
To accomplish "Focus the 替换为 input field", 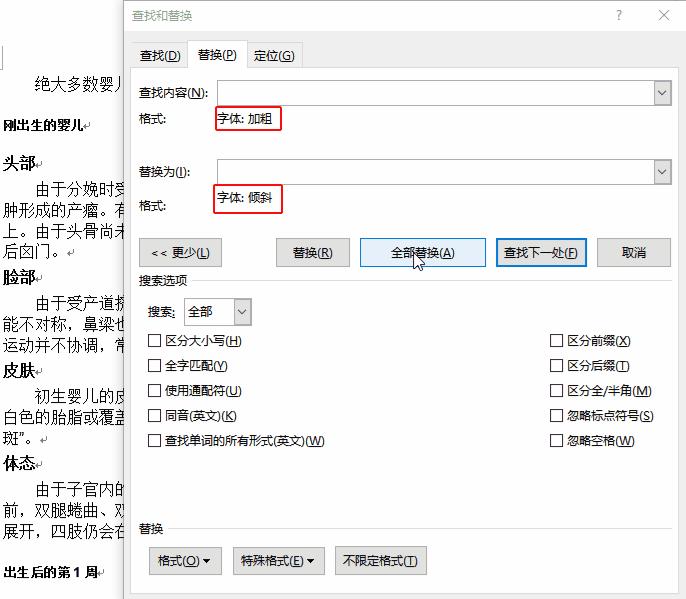I will tap(436, 172).
